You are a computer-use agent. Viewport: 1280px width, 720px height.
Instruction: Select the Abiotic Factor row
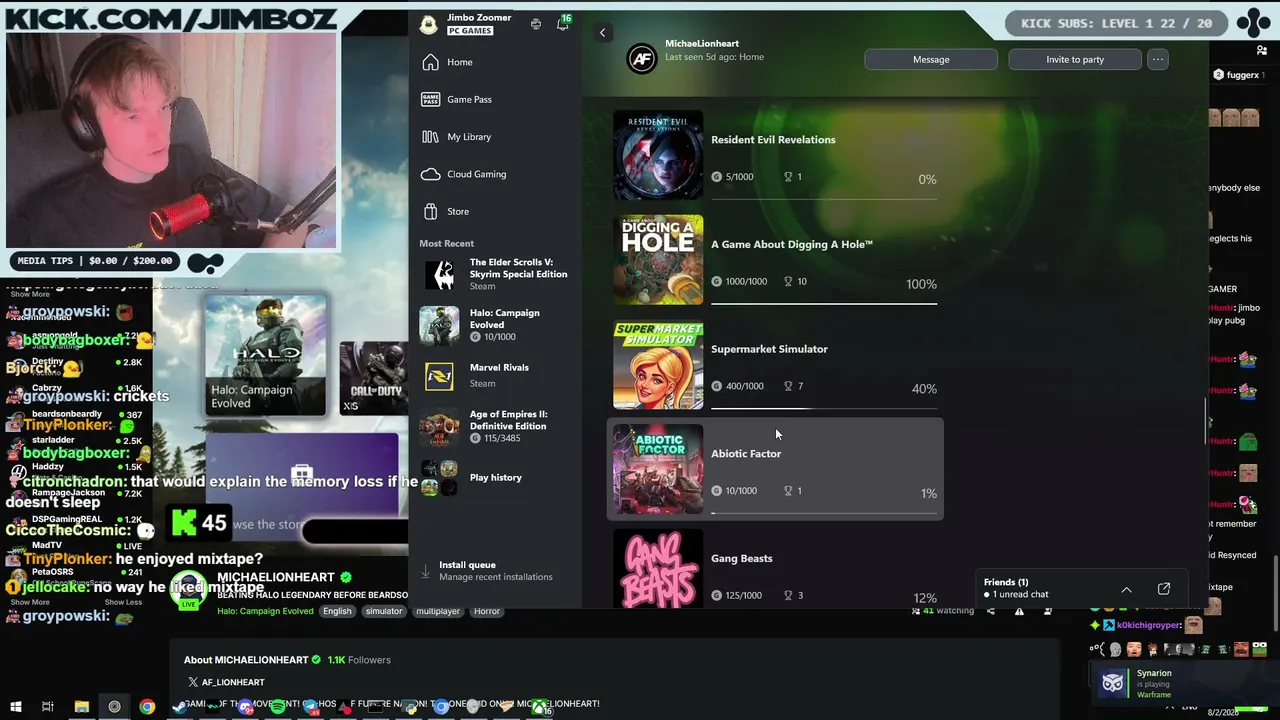pyautogui.click(x=775, y=469)
